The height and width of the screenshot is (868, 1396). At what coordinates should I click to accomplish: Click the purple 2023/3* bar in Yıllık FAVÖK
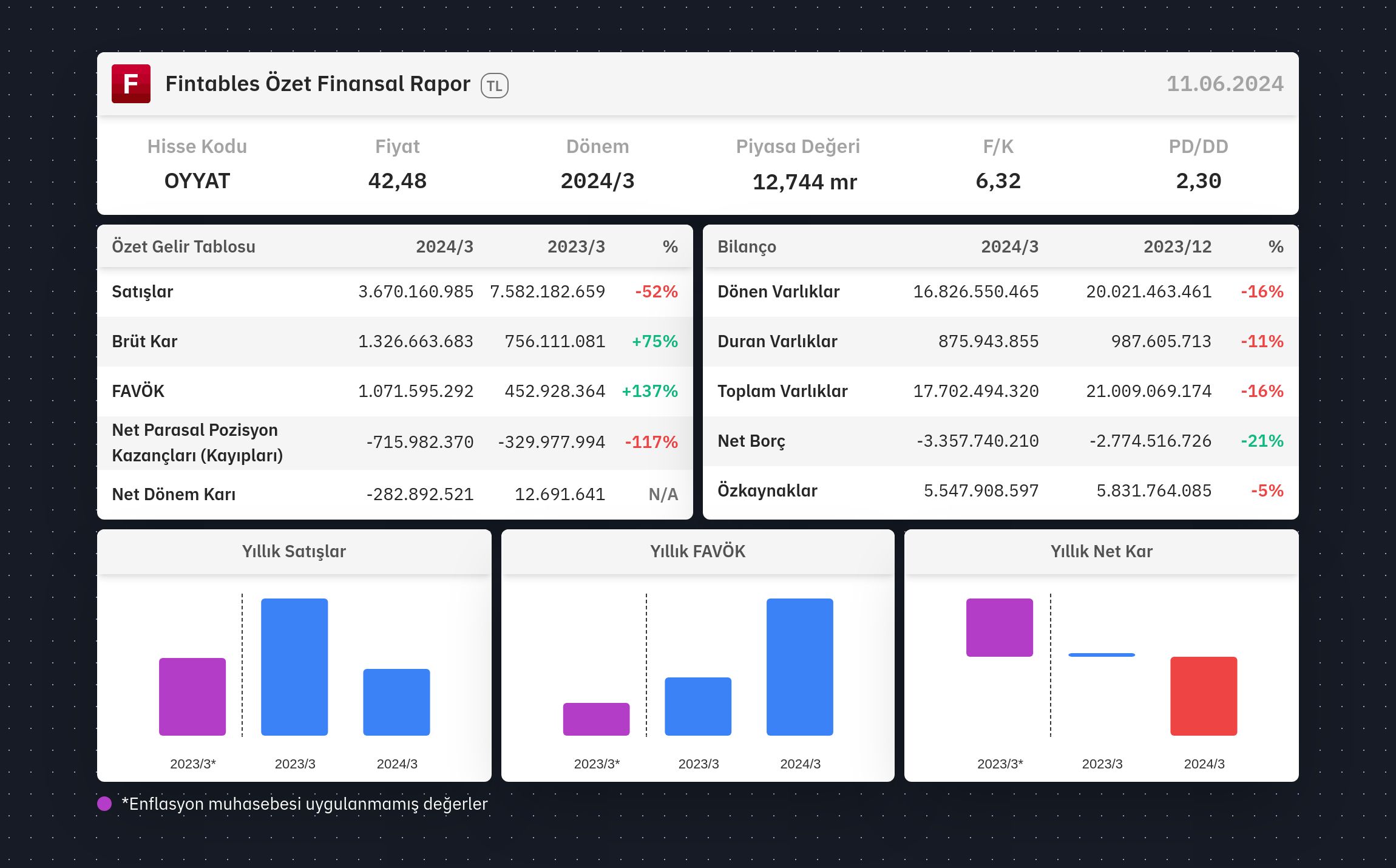pos(597,719)
